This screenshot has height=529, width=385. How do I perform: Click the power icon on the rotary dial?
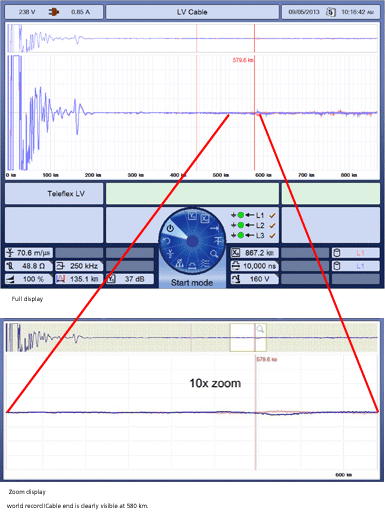click(x=170, y=228)
